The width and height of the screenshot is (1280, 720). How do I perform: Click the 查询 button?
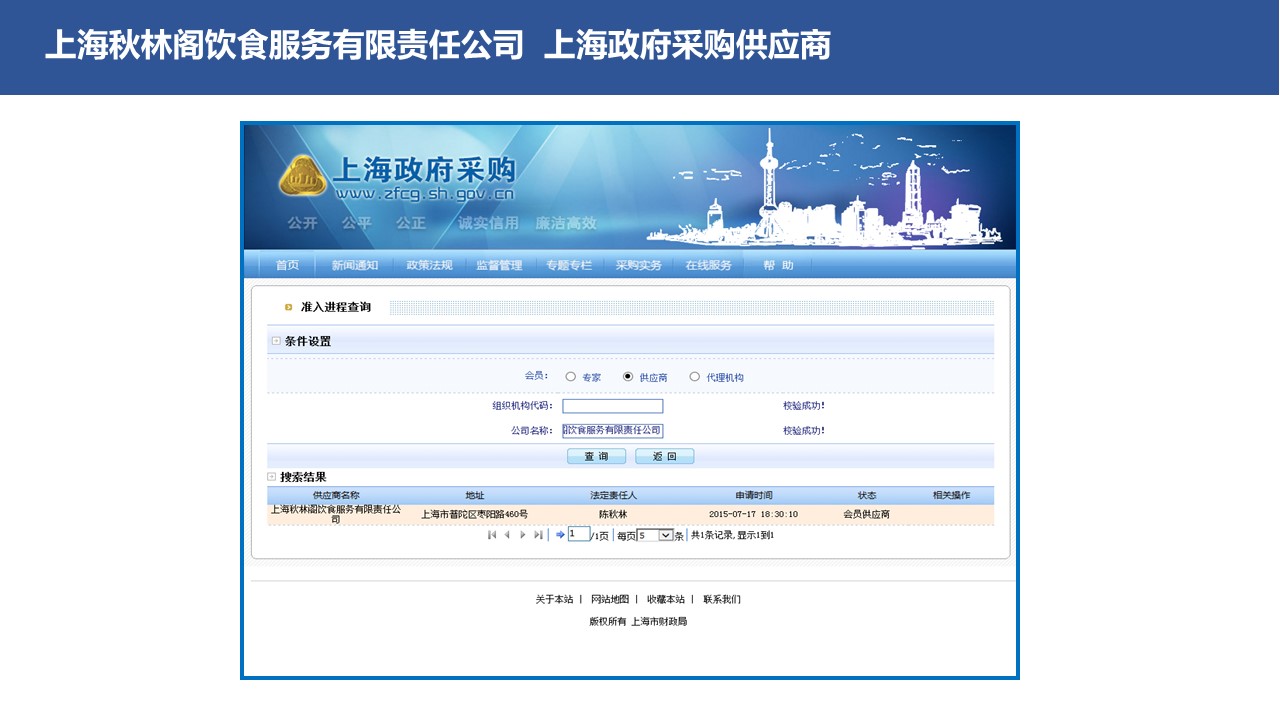tap(597, 456)
